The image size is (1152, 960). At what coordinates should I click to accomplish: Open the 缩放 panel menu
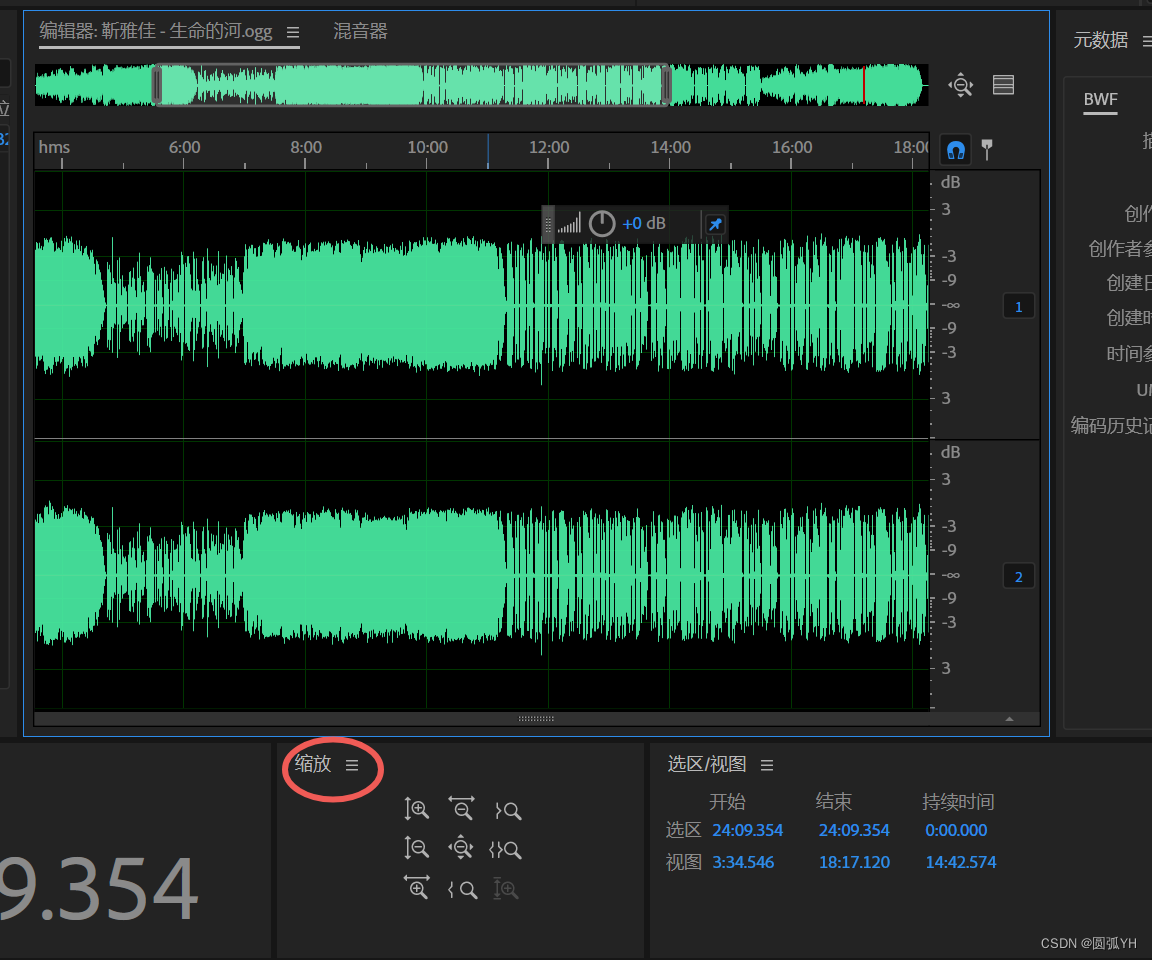click(x=352, y=764)
